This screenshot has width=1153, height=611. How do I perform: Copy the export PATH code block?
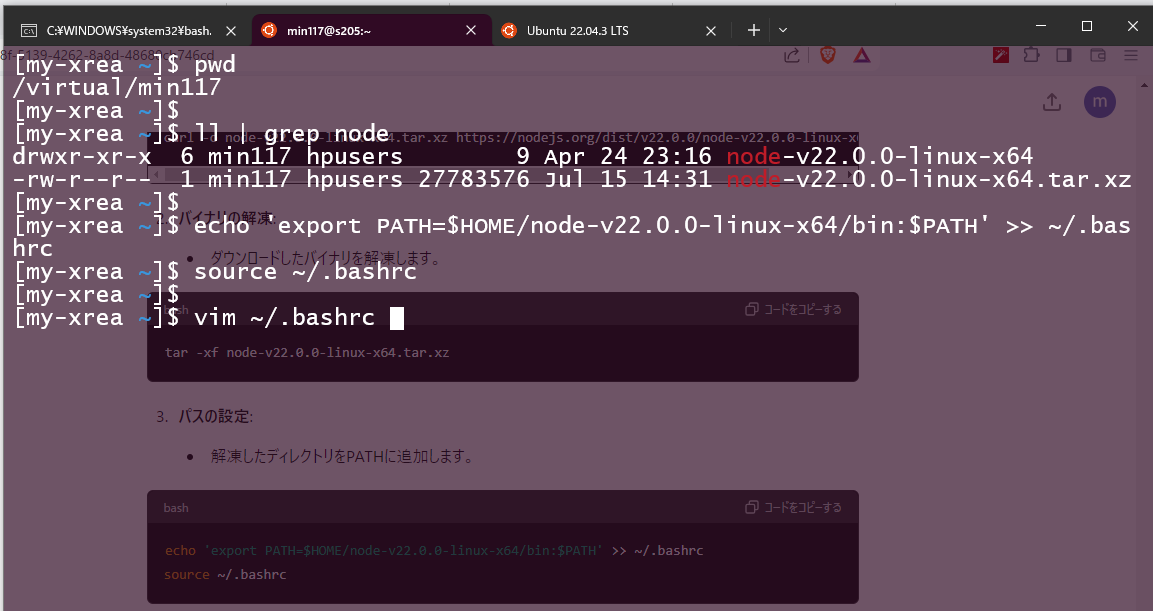pos(791,507)
